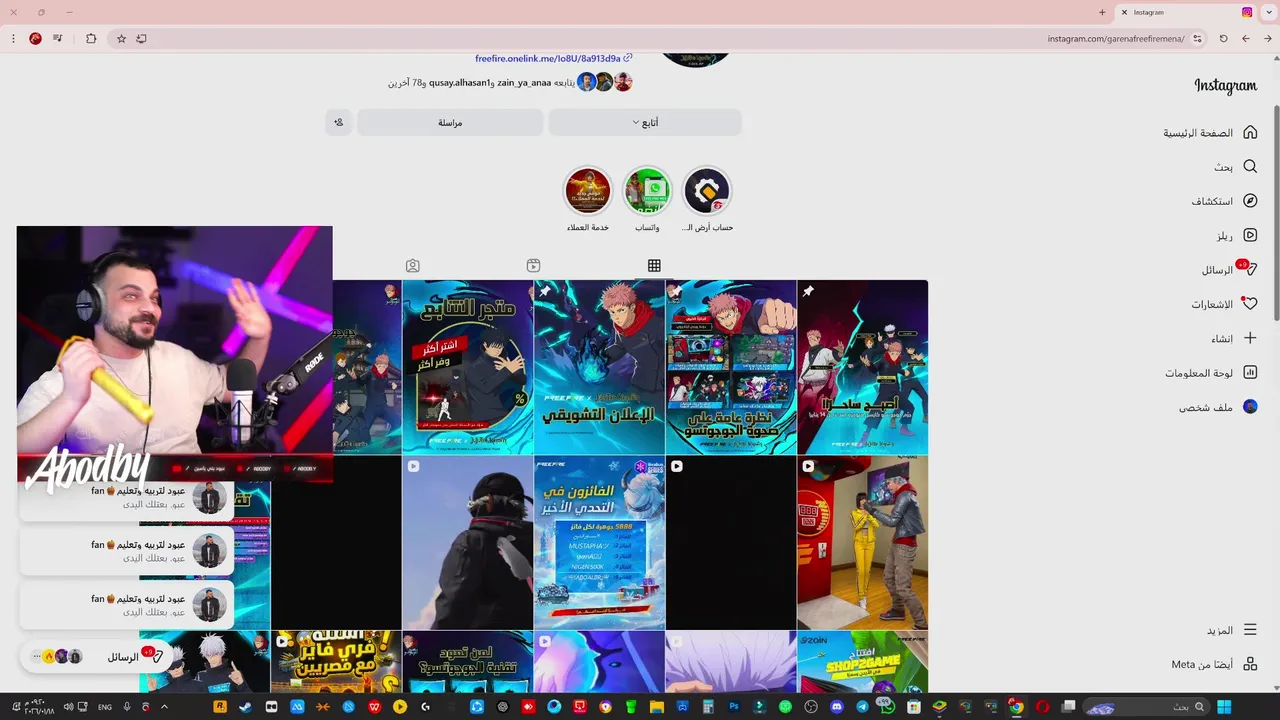Open the token store (متجر التابع) post
Image resolution: width=1280 pixels, height=720 pixels.
467,367
